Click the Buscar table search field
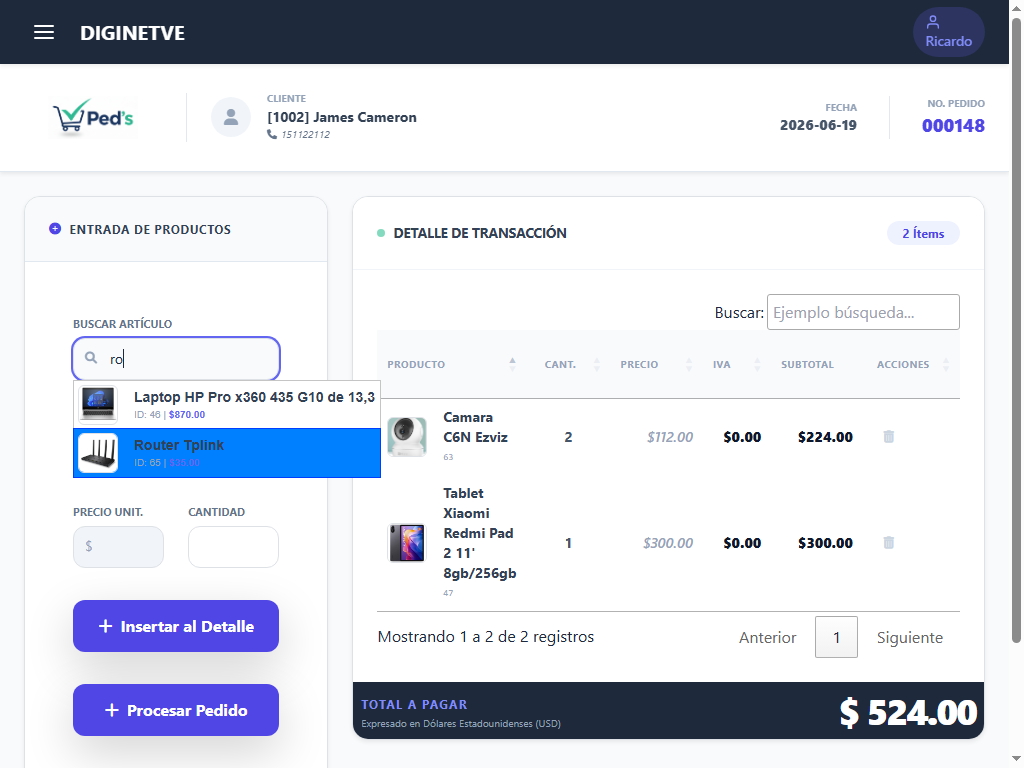1024x768 pixels. click(863, 312)
